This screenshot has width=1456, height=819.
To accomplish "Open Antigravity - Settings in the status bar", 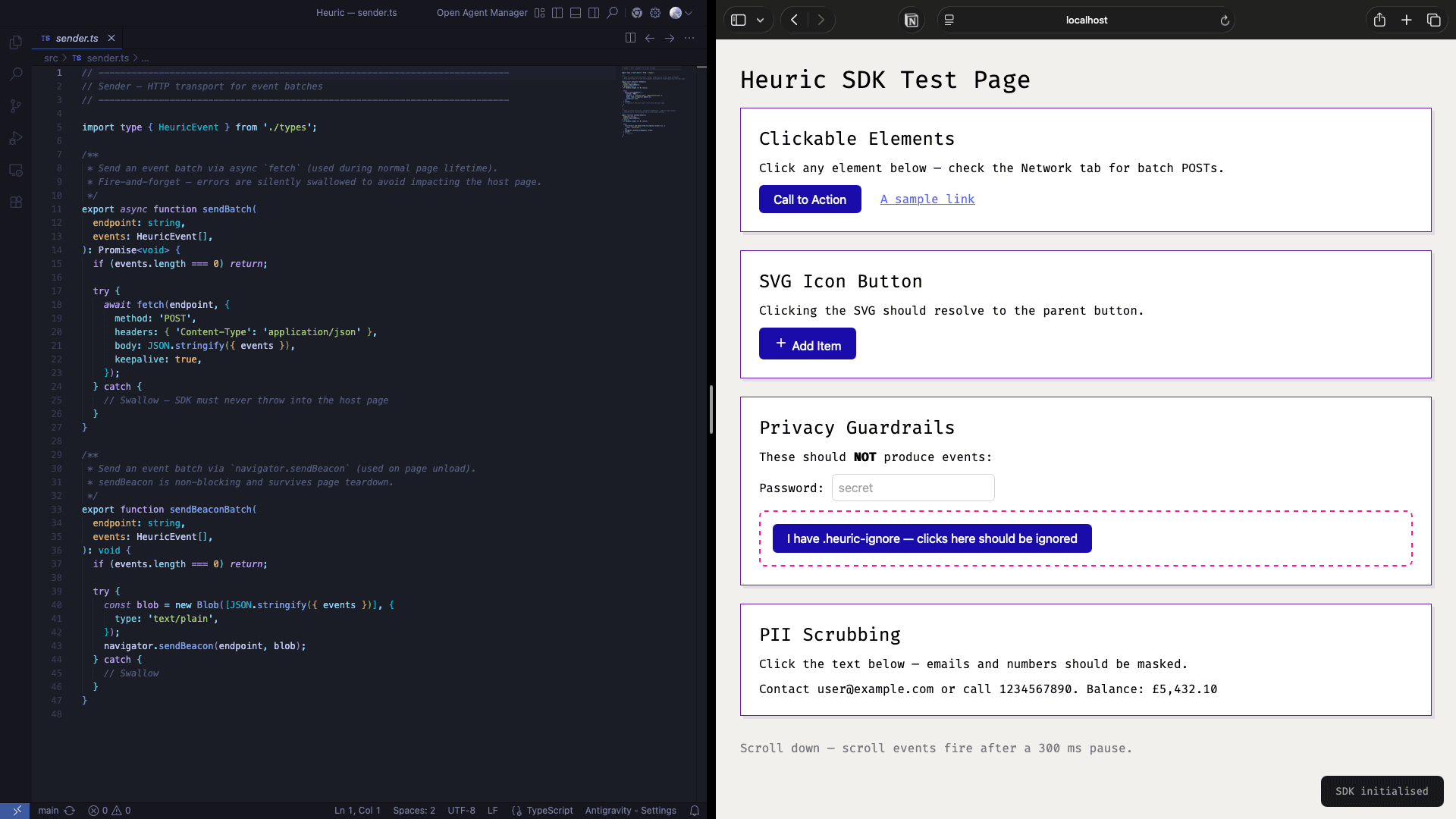I will [x=630, y=811].
